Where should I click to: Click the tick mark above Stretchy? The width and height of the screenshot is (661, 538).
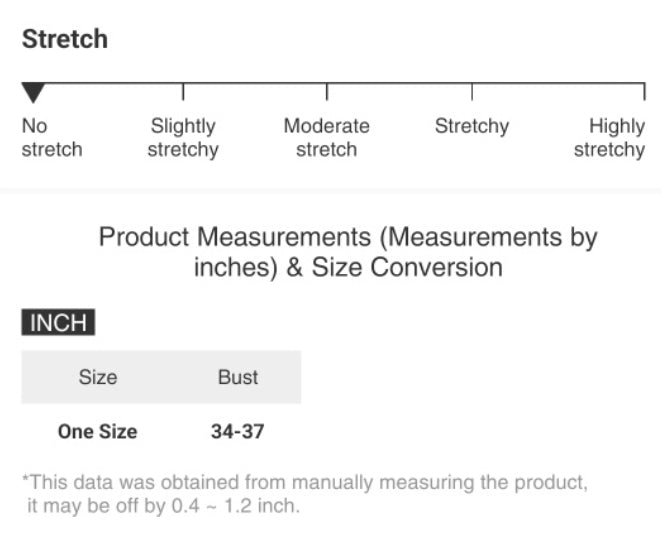472,92
